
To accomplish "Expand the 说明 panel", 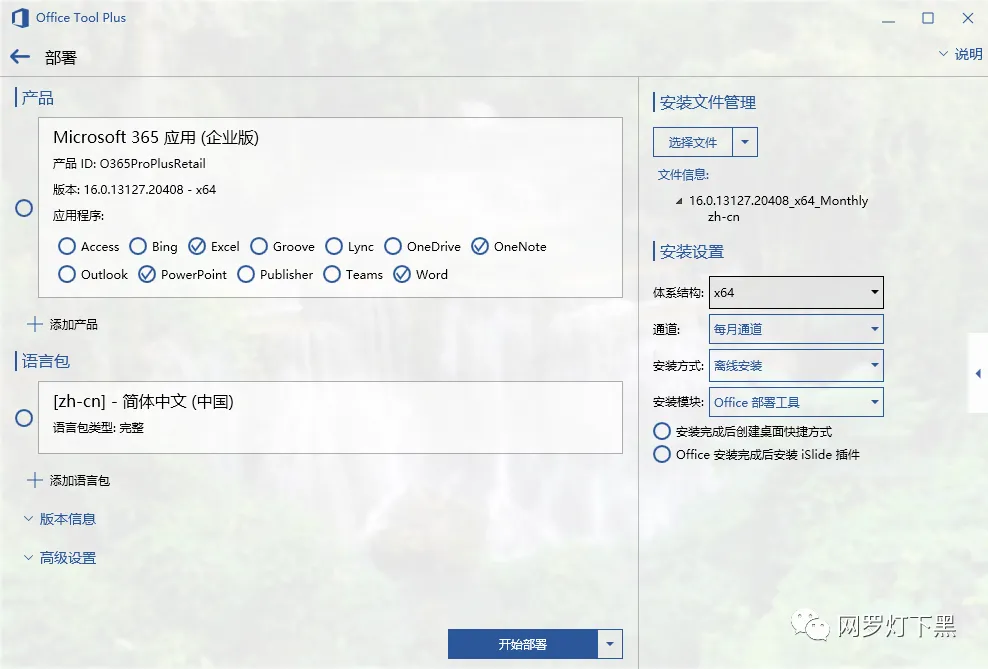I will tap(960, 54).
